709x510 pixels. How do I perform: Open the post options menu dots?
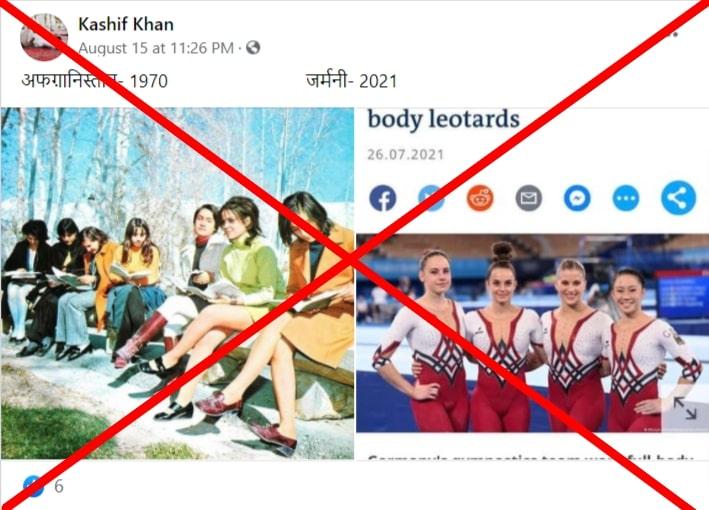pos(668,33)
